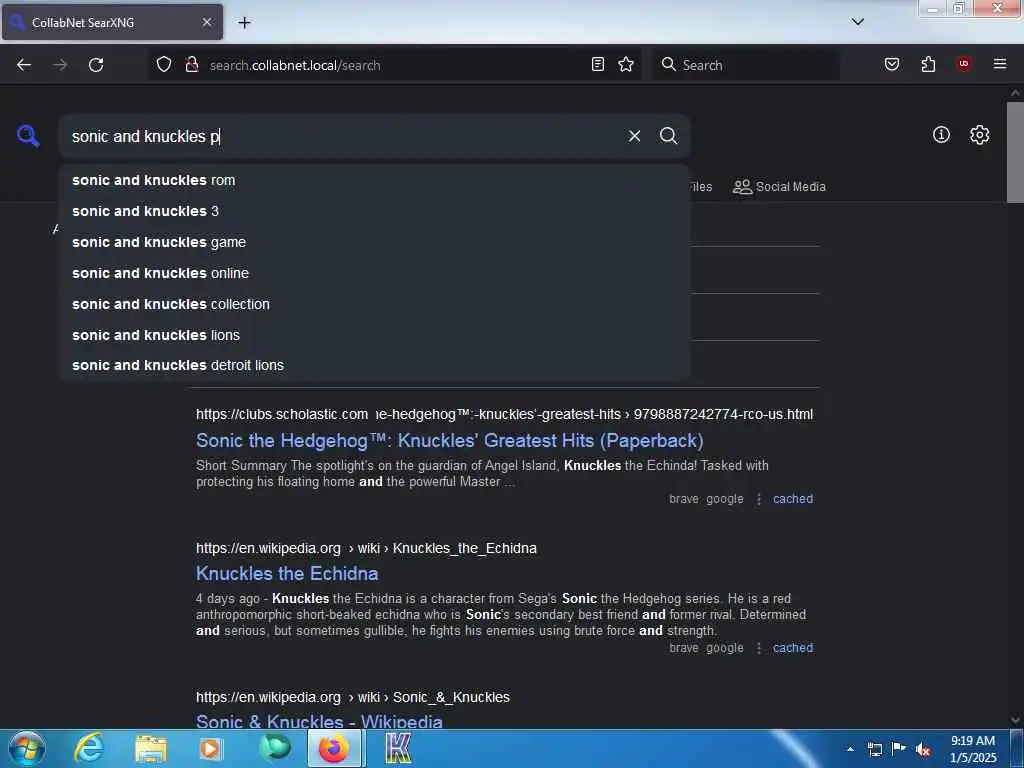Open cached link for Knuckles the Echidna
Image resolution: width=1024 pixels, height=768 pixels.
pos(793,648)
